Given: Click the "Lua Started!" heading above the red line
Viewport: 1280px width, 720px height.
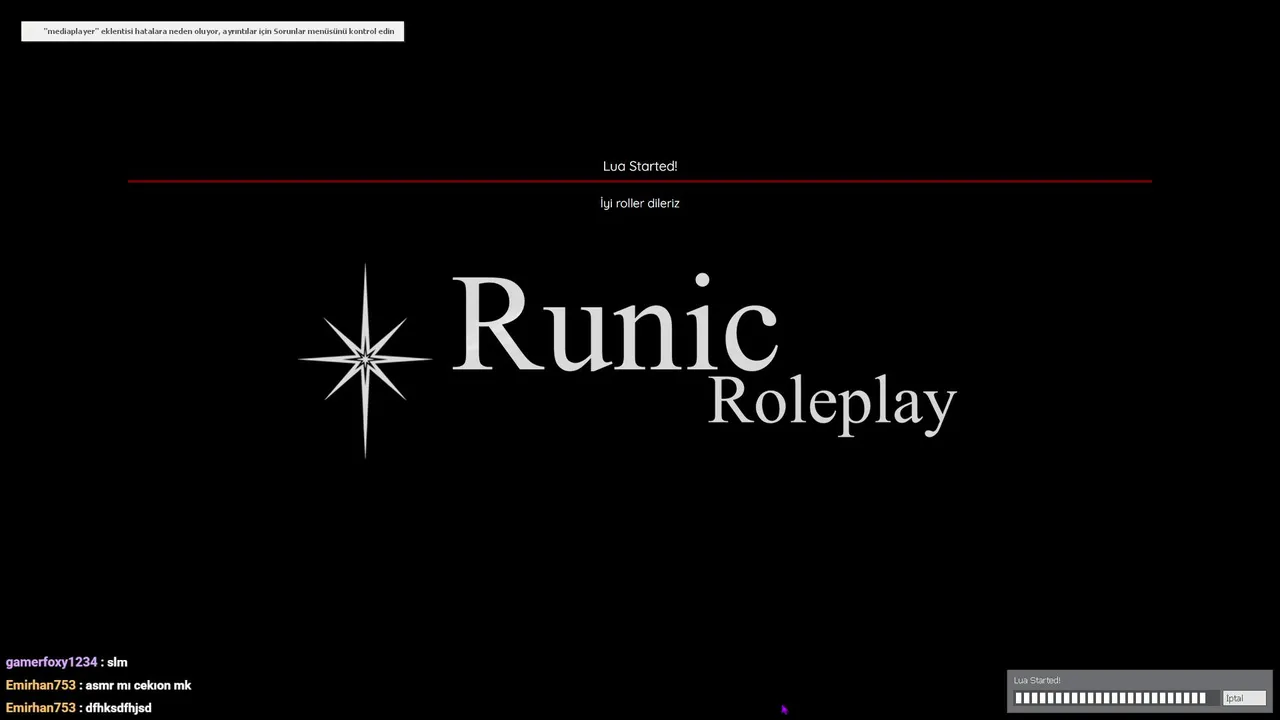Looking at the screenshot, I should click(x=640, y=166).
